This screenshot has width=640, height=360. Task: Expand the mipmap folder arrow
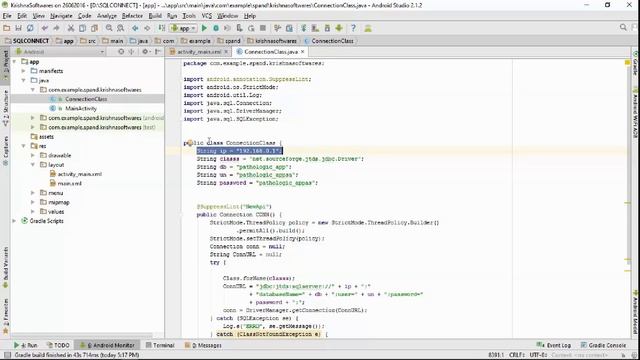pos(33,202)
